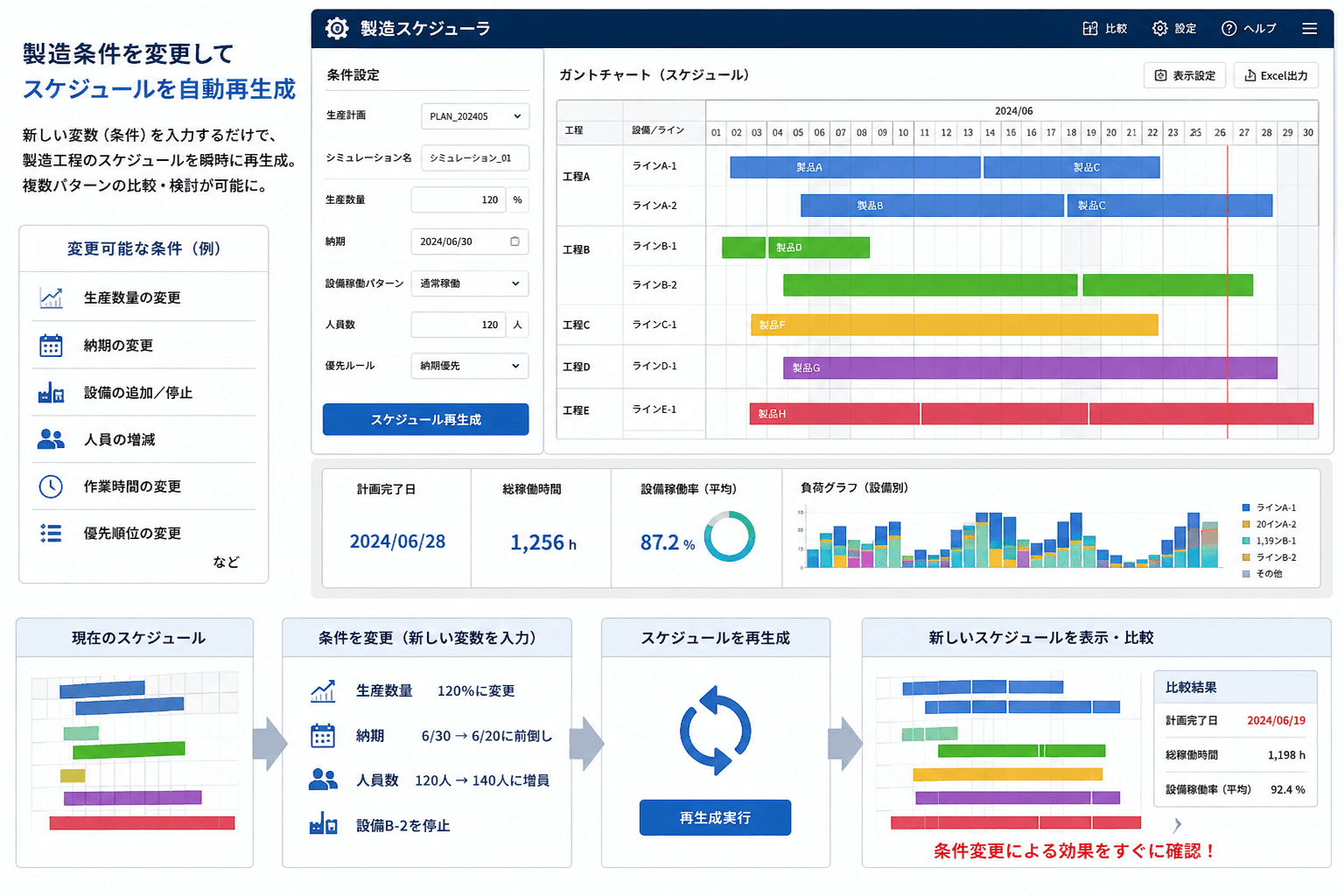Select the 製品F bar on ラインC-1
The image size is (1344, 896).
955,325
